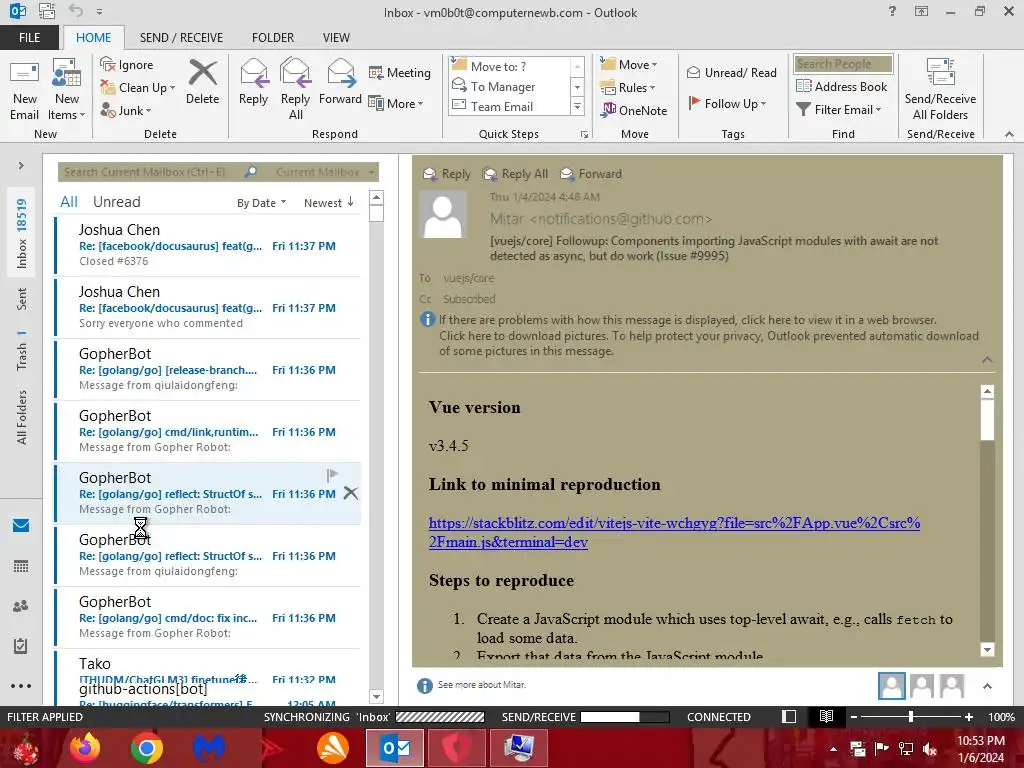Viewport: 1024px width, 768px height.
Task: Switch to Reading view in status bar
Action: click(826, 716)
